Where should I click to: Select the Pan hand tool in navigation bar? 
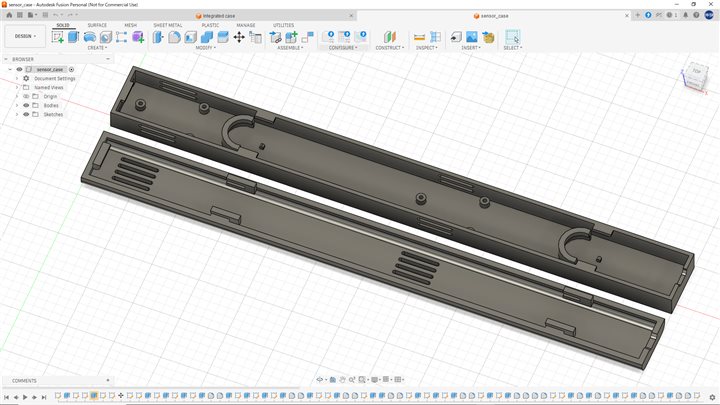click(342, 379)
